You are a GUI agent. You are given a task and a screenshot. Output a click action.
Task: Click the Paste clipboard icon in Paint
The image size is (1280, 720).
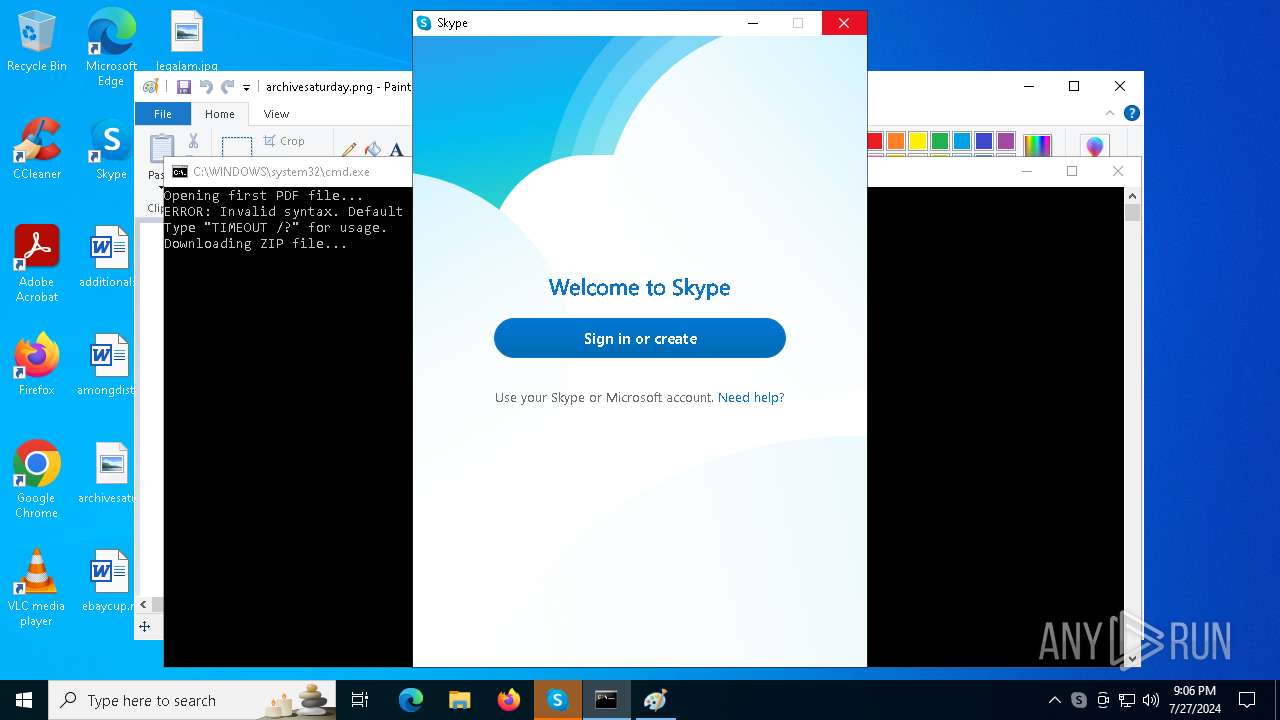tap(162, 146)
